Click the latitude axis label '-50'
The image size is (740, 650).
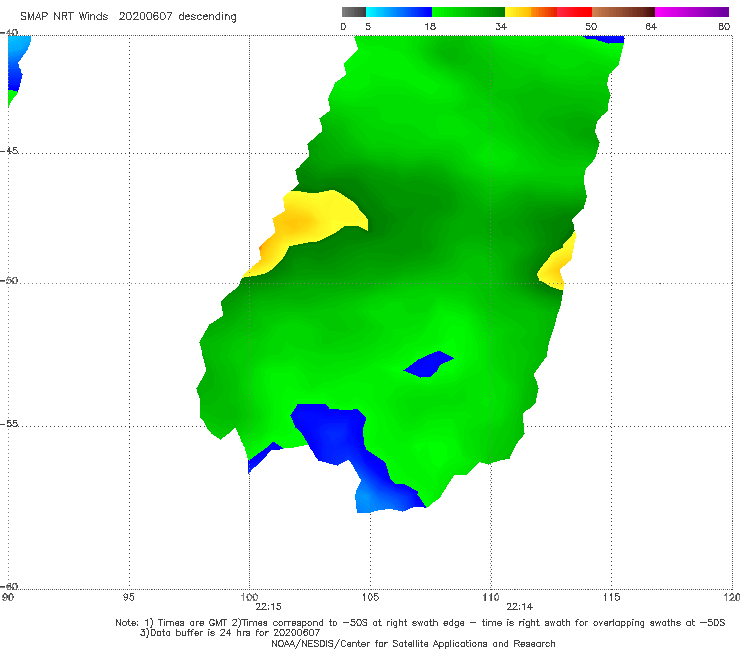(x=9, y=280)
